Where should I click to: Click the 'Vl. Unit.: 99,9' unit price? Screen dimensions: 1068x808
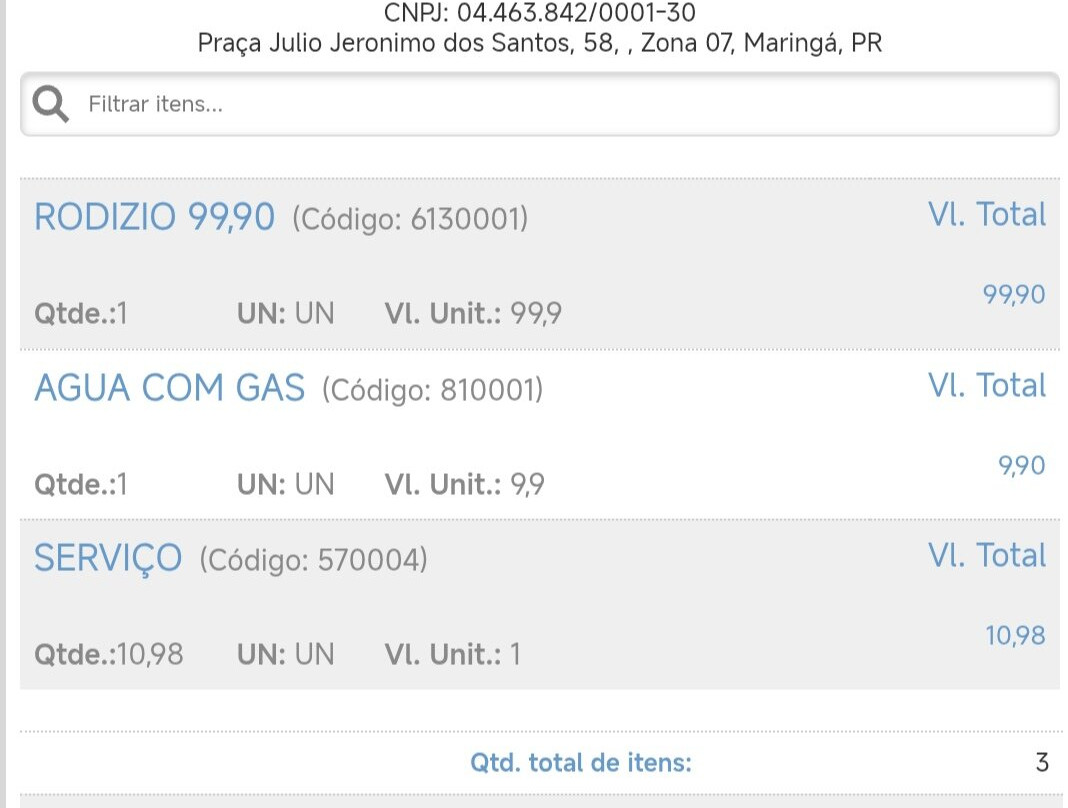click(473, 314)
